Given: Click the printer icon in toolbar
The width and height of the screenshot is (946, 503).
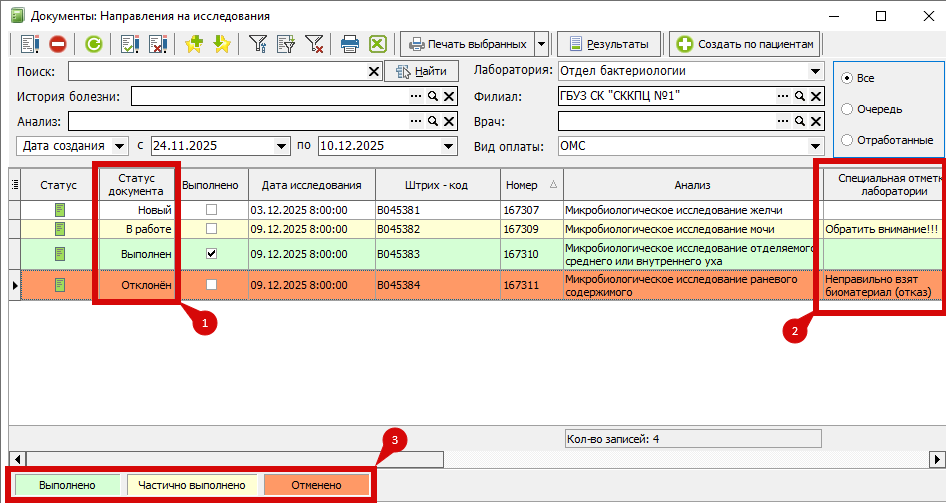Looking at the screenshot, I should pos(350,44).
